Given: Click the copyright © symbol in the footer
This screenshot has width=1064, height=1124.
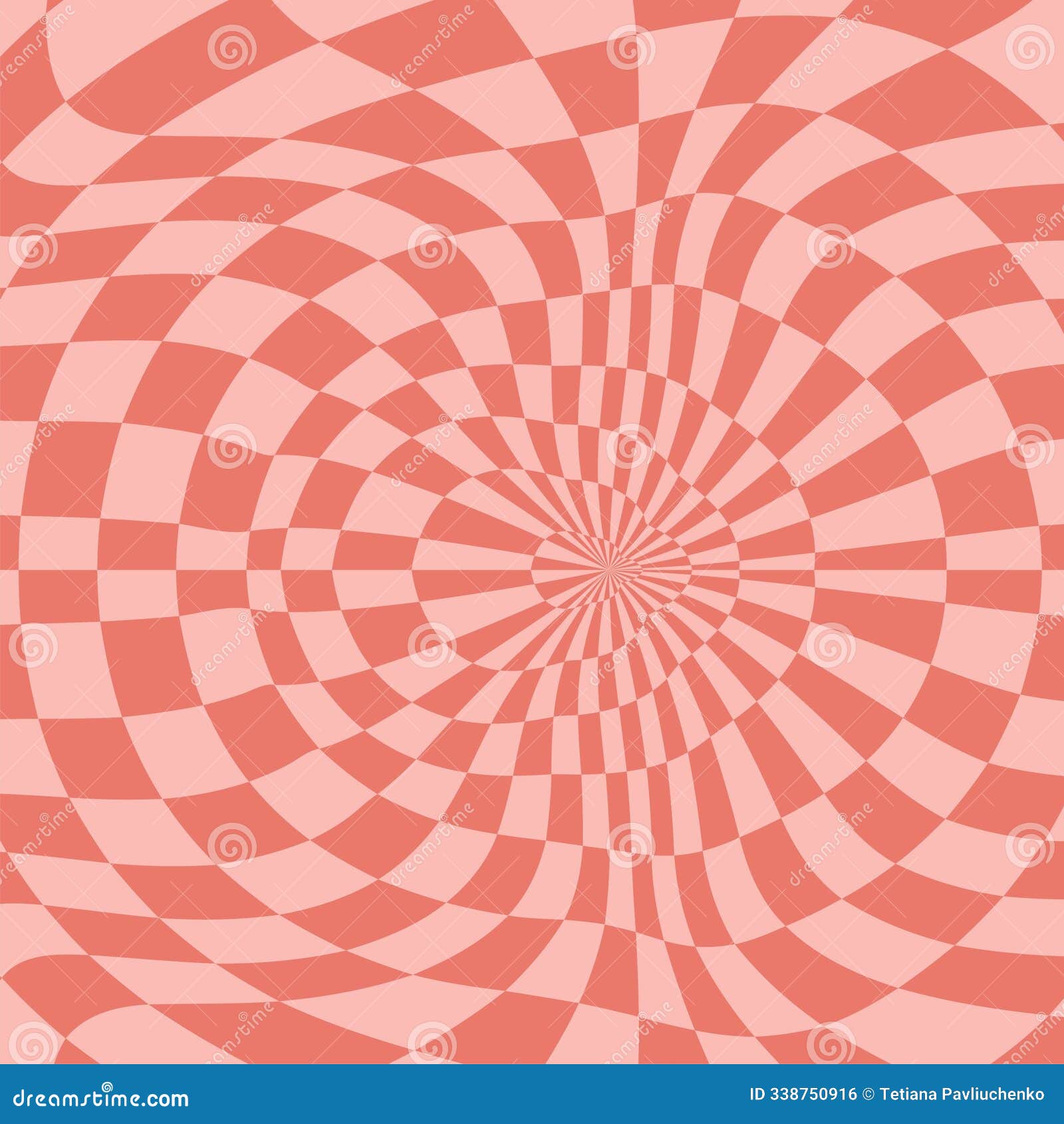Looking at the screenshot, I should tap(868, 1093).
